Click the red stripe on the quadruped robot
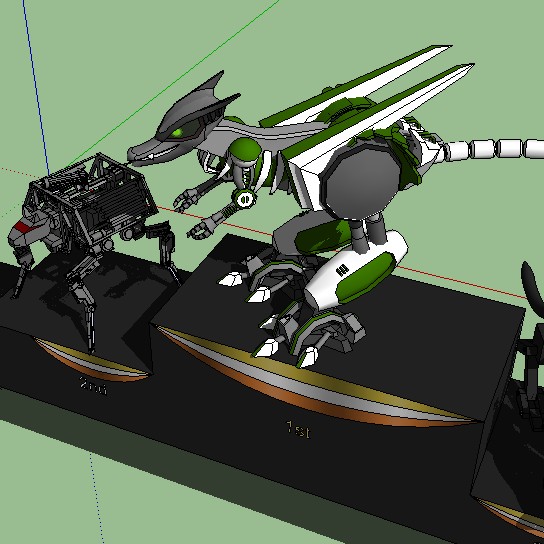The width and height of the screenshot is (544, 544). coord(23,227)
